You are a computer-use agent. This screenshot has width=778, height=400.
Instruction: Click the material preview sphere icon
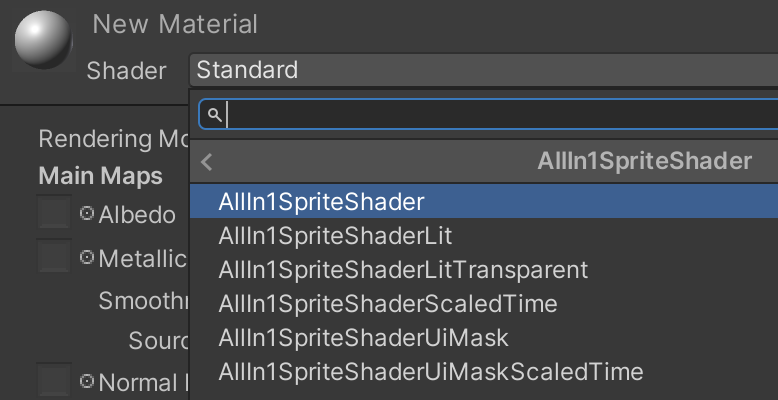pos(44,39)
